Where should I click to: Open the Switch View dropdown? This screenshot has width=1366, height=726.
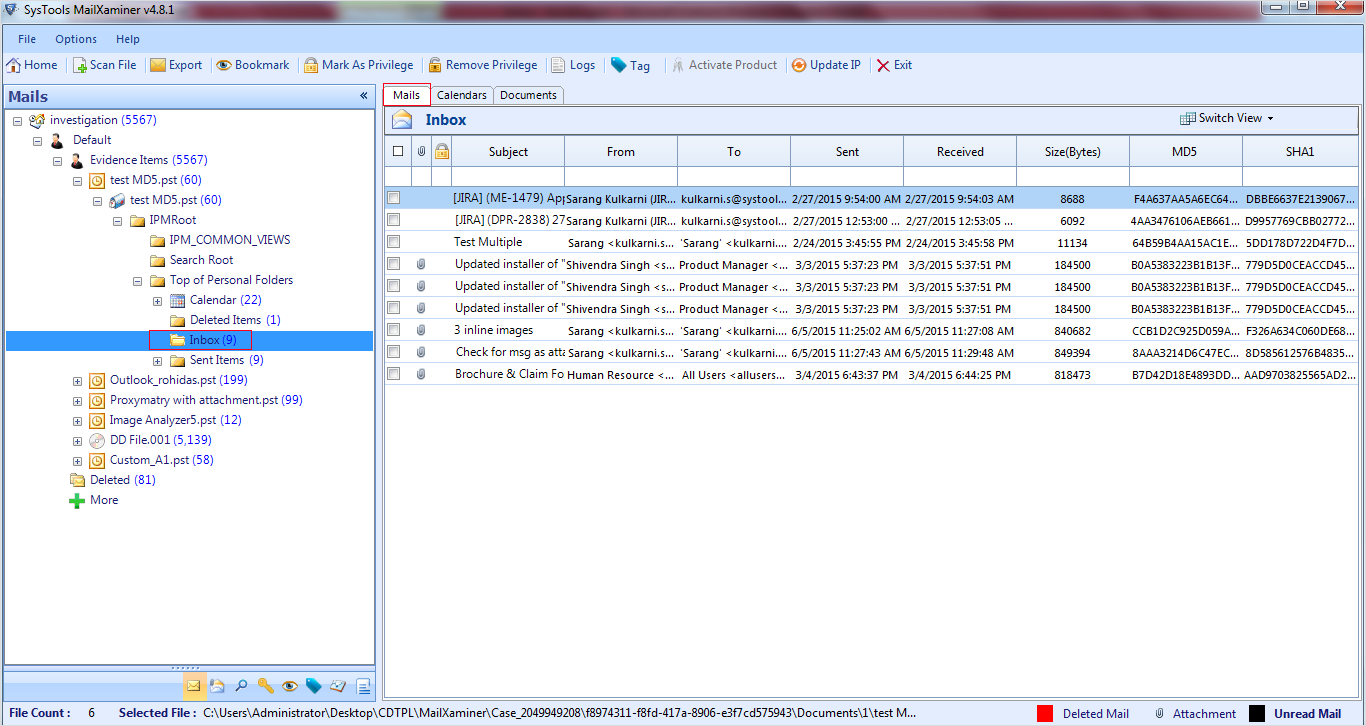tap(1226, 117)
